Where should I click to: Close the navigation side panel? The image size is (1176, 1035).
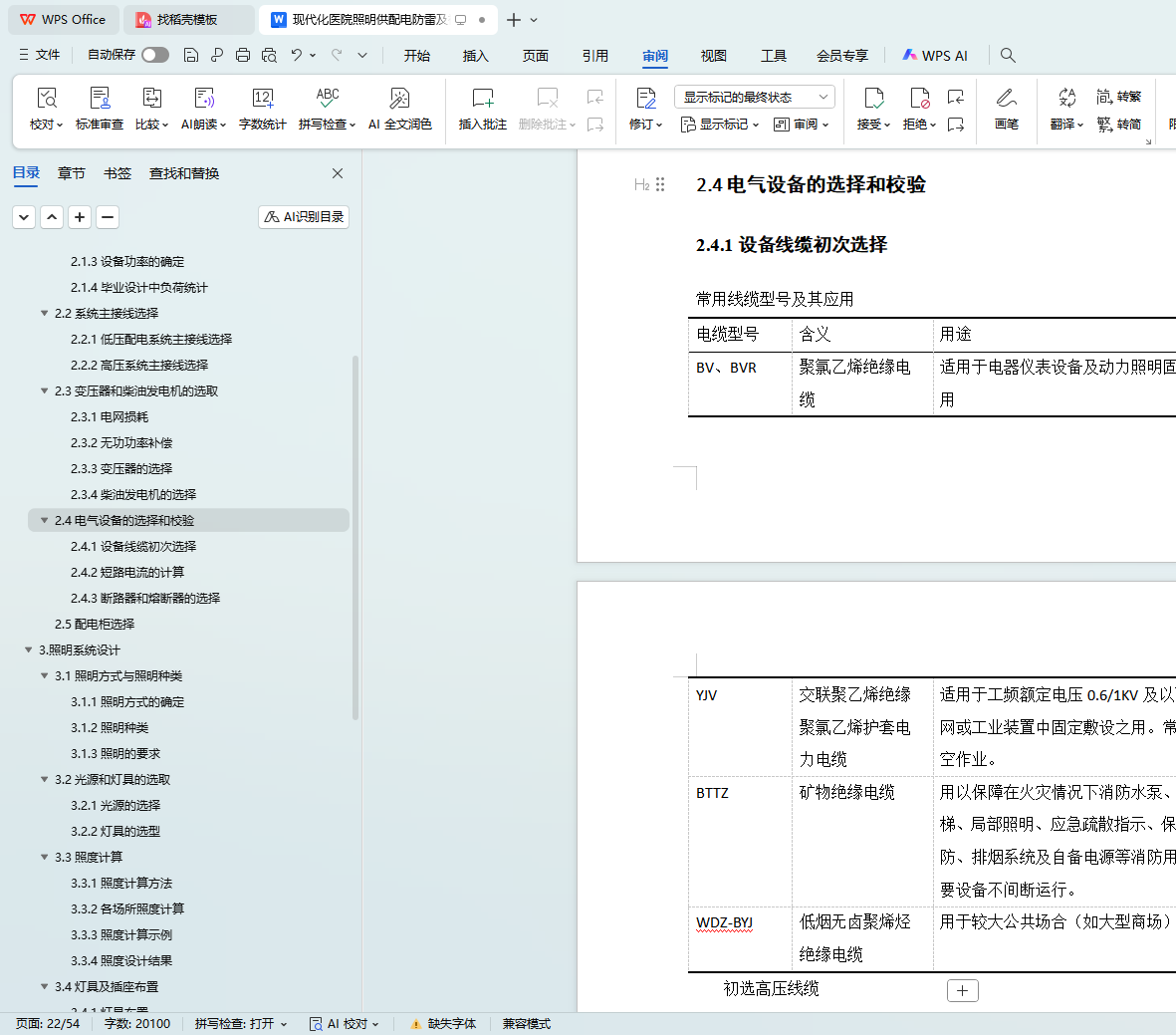(x=338, y=173)
